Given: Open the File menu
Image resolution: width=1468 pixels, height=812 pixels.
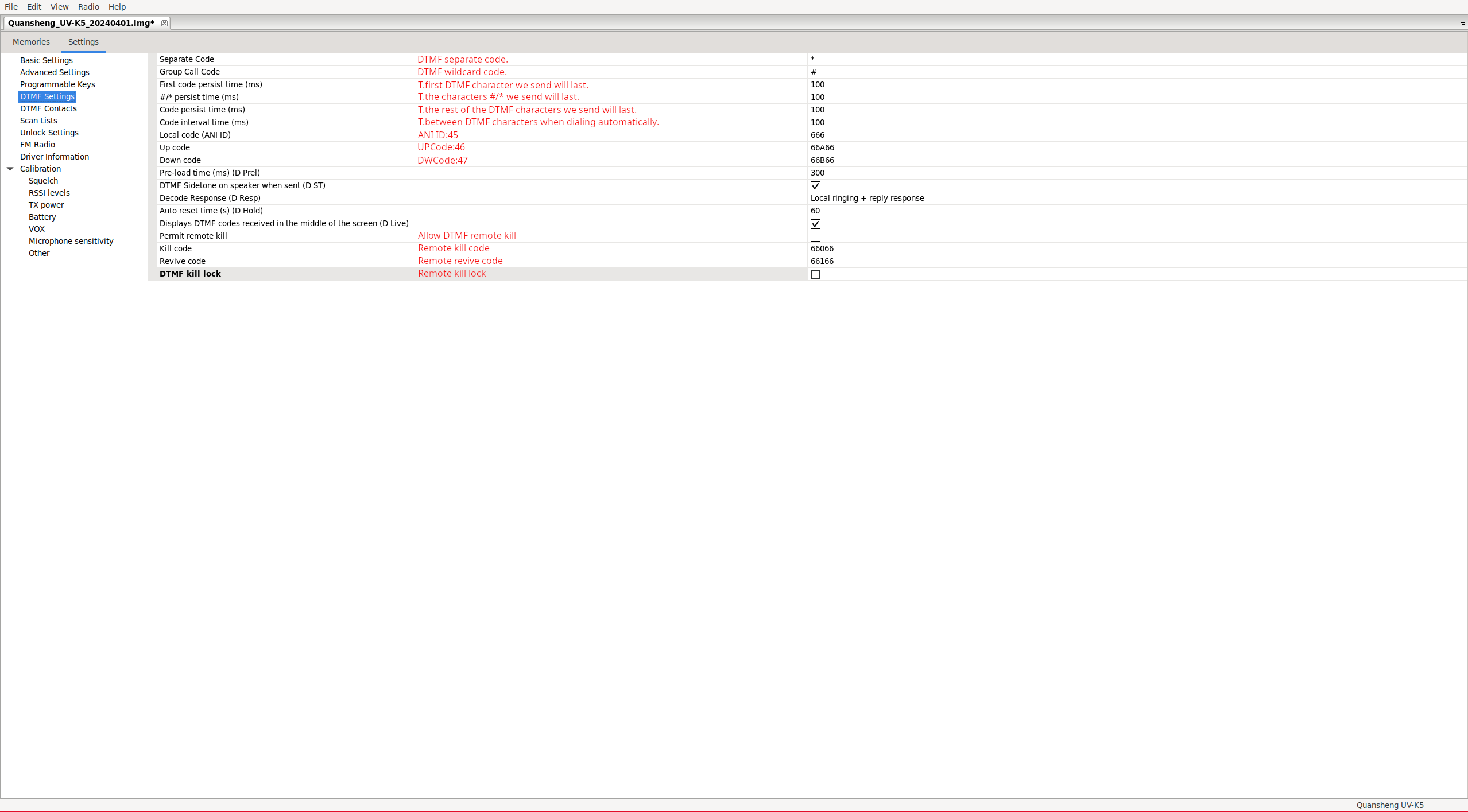Looking at the screenshot, I should coord(11,7).
